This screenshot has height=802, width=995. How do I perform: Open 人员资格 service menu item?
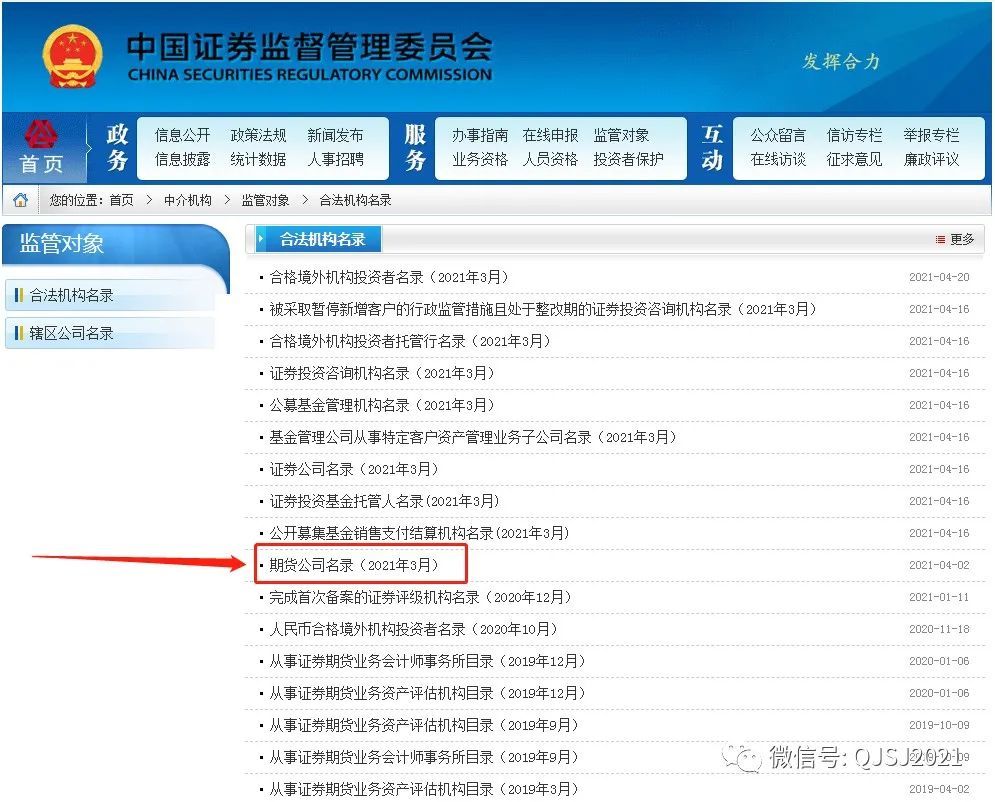click(x=550, y=159)
